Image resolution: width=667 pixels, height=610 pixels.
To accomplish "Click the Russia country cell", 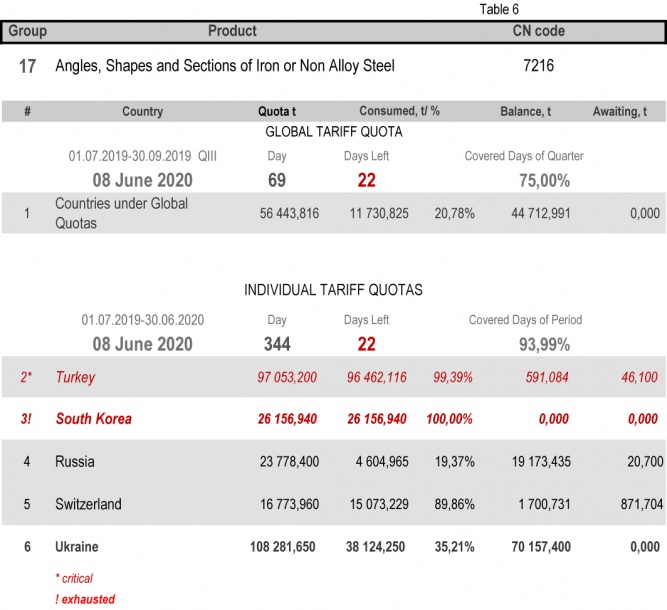I will pyautogui.click(x=75, y=461).
